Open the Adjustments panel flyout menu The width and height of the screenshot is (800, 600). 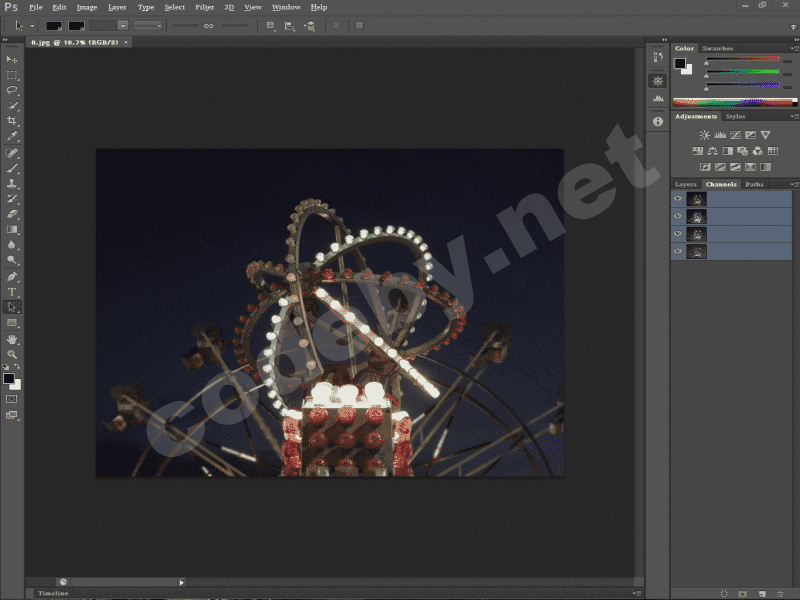coord(794,117)
